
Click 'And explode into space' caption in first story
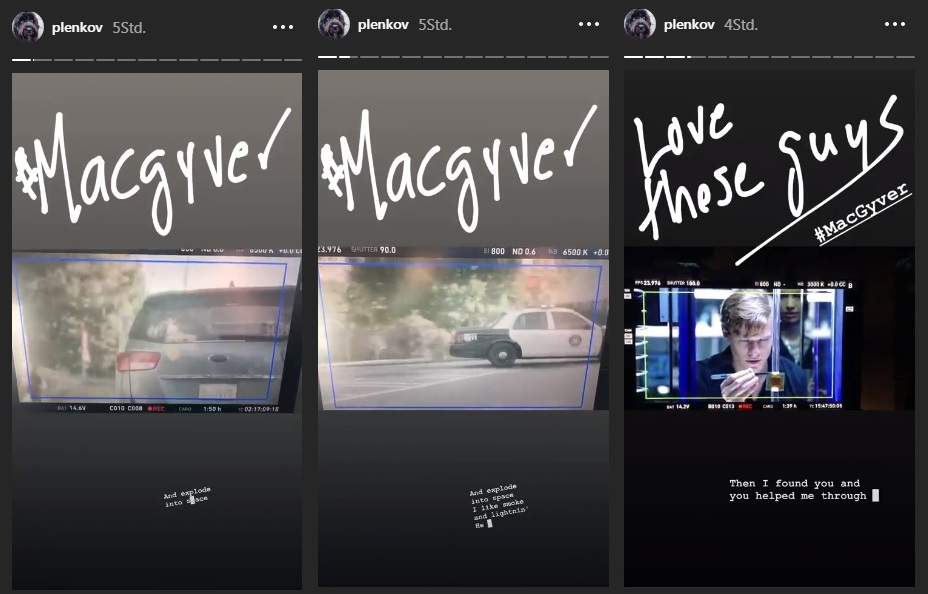pyautogui.click(x=187, y=496)
